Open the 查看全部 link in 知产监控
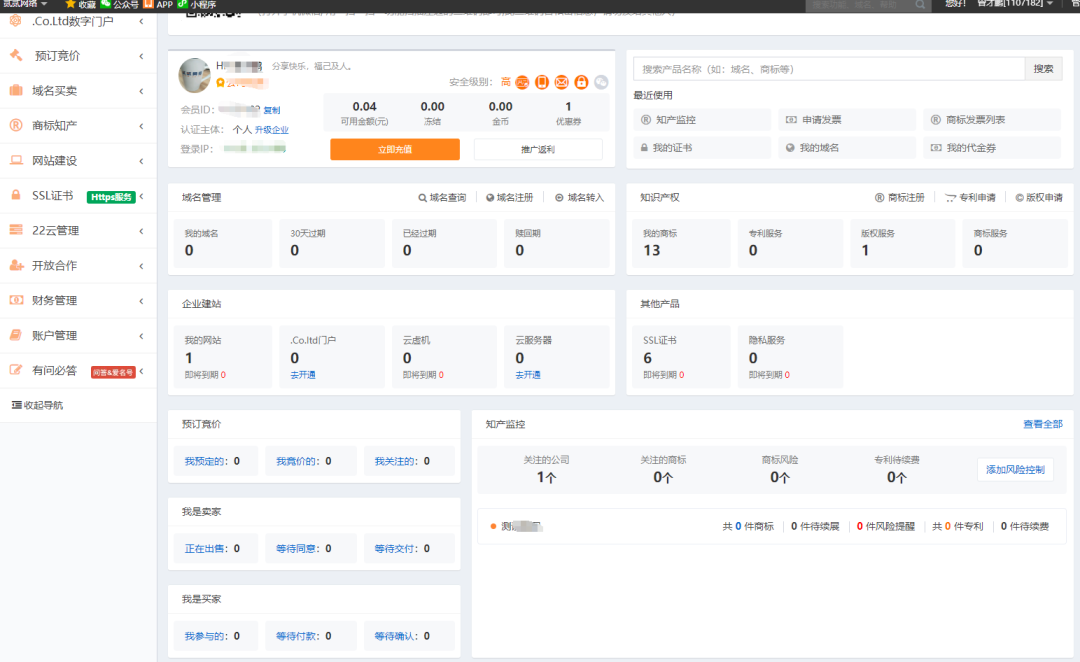 (x=1042, y=424)
